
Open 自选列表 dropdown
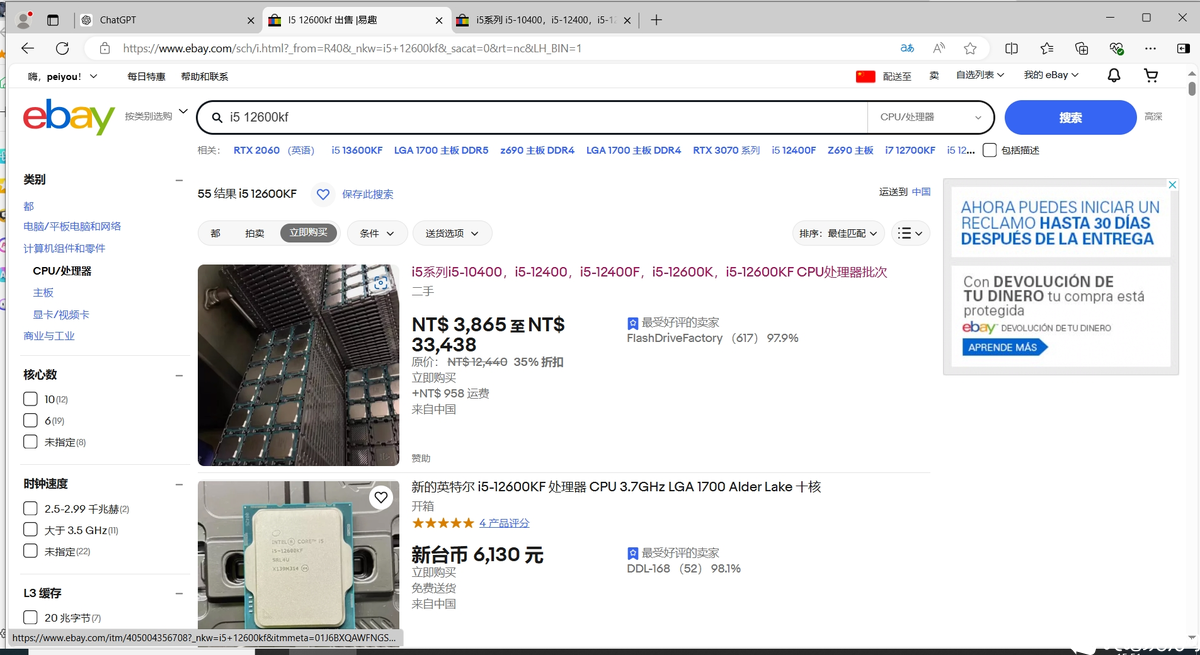tap(980, 76)
